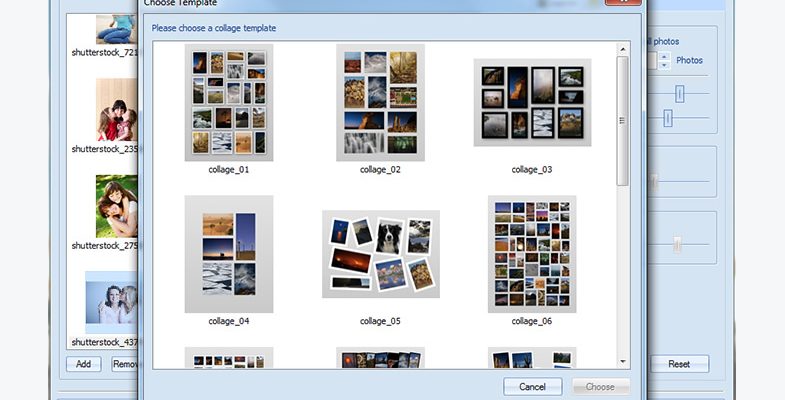Select the collage_01 template thumbnail

coord(229,103)
